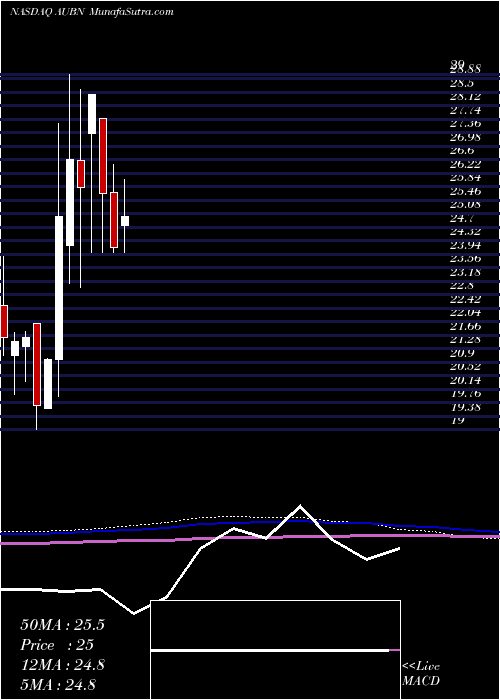Click the 25.46 price axis label
This screenshot has width=500, height=700.
click(465, 191)
